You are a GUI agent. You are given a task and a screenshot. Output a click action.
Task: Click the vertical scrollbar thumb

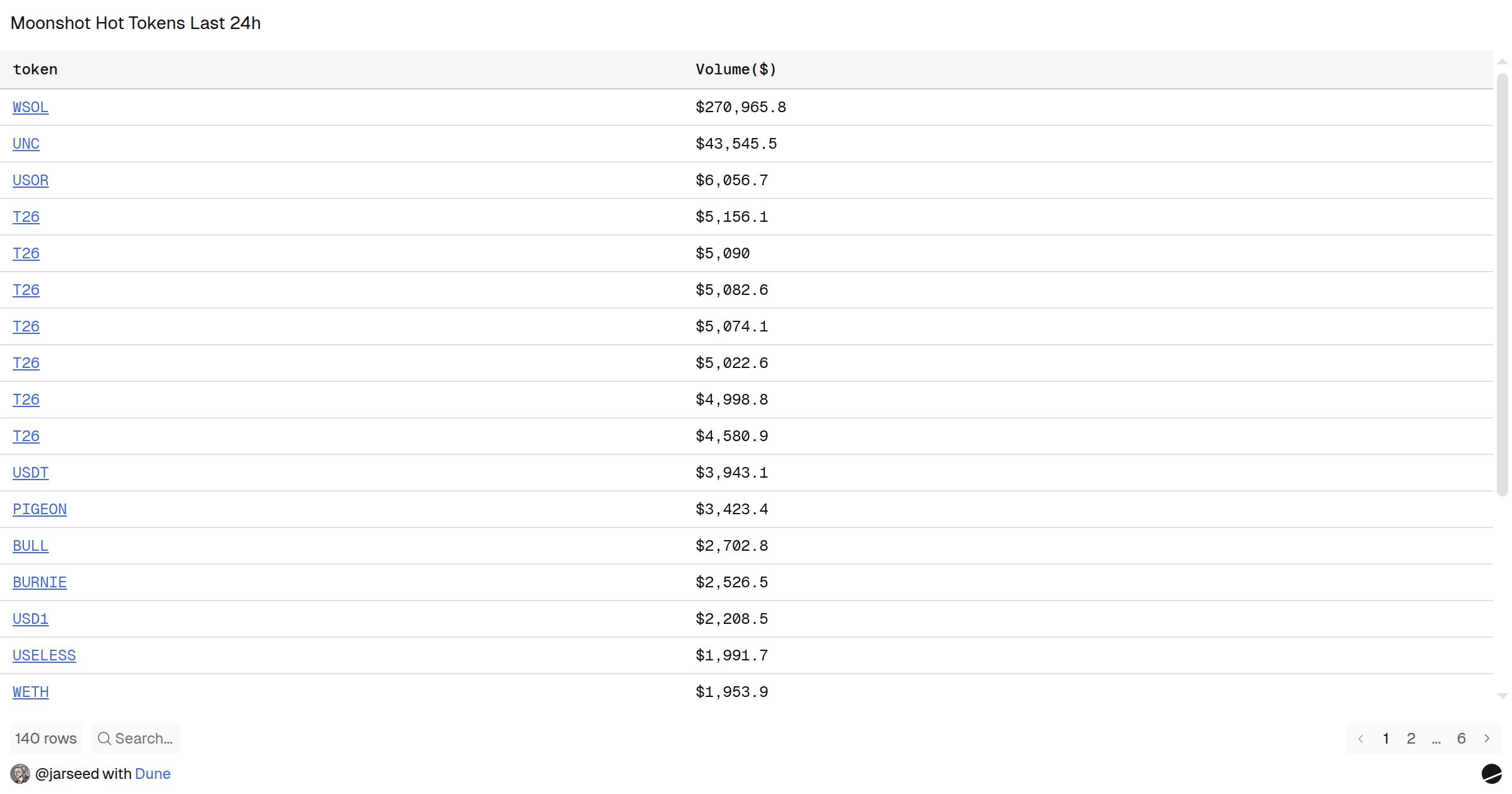coord(1503,284)
